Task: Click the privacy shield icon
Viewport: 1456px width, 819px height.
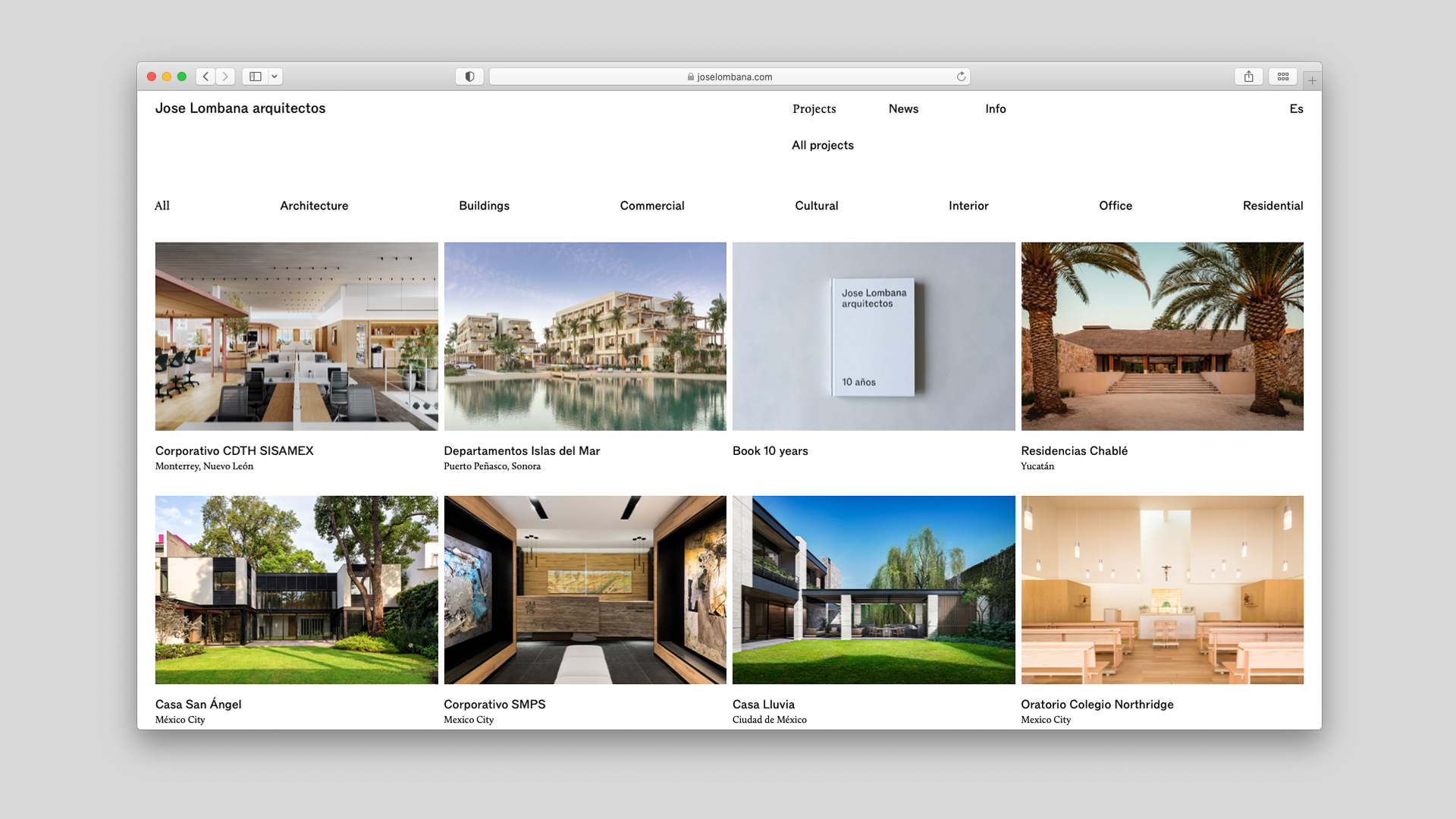Action: pos(469,77)
